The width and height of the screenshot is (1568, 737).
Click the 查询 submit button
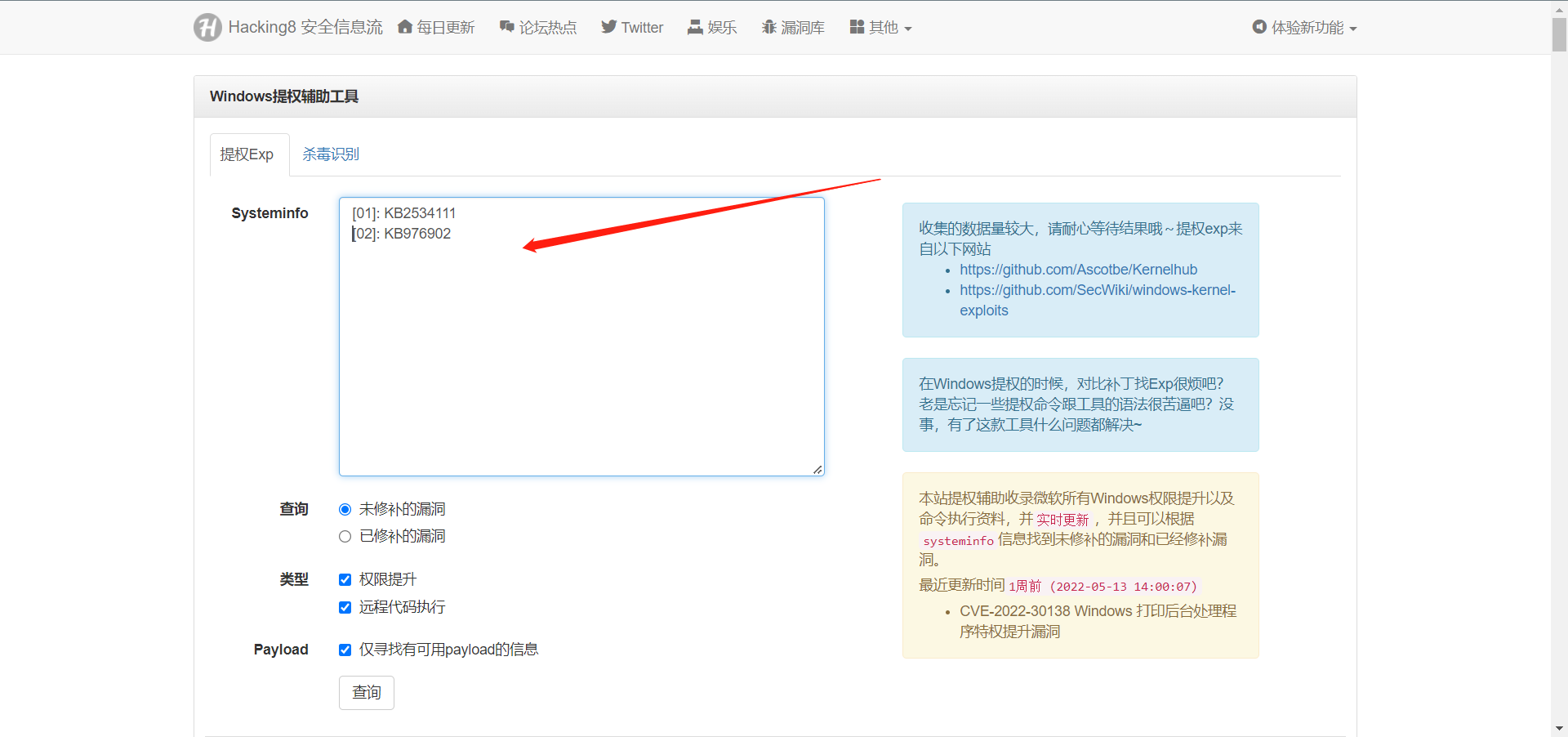point(367,693)
